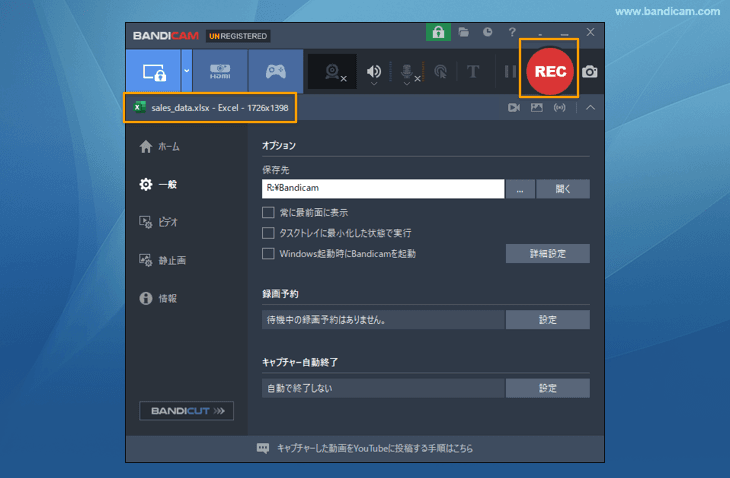Close the Bandicam window
Viewport: 730px width, 478px height.
coord(590,32)
